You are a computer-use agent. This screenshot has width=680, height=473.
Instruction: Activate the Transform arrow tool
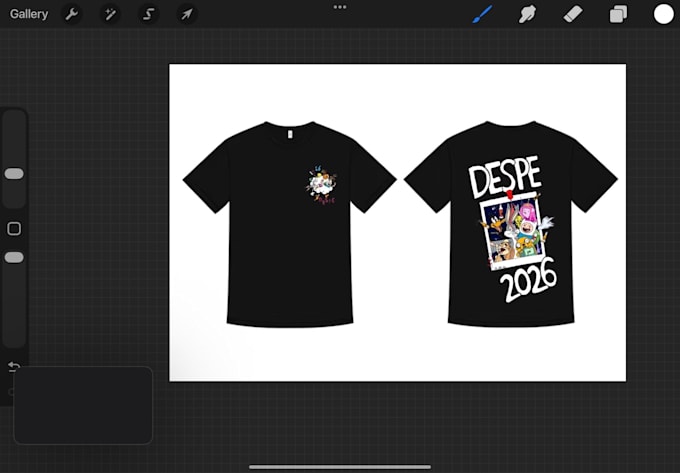coord(187,14)
